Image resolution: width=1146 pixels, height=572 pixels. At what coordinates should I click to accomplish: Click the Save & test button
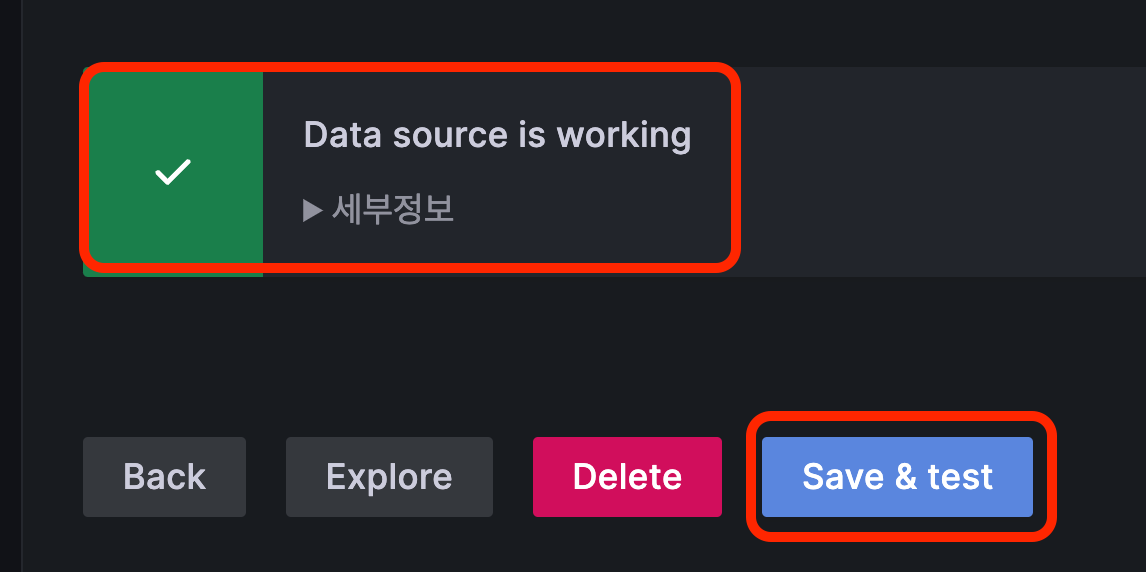click(x=898, y=477)
